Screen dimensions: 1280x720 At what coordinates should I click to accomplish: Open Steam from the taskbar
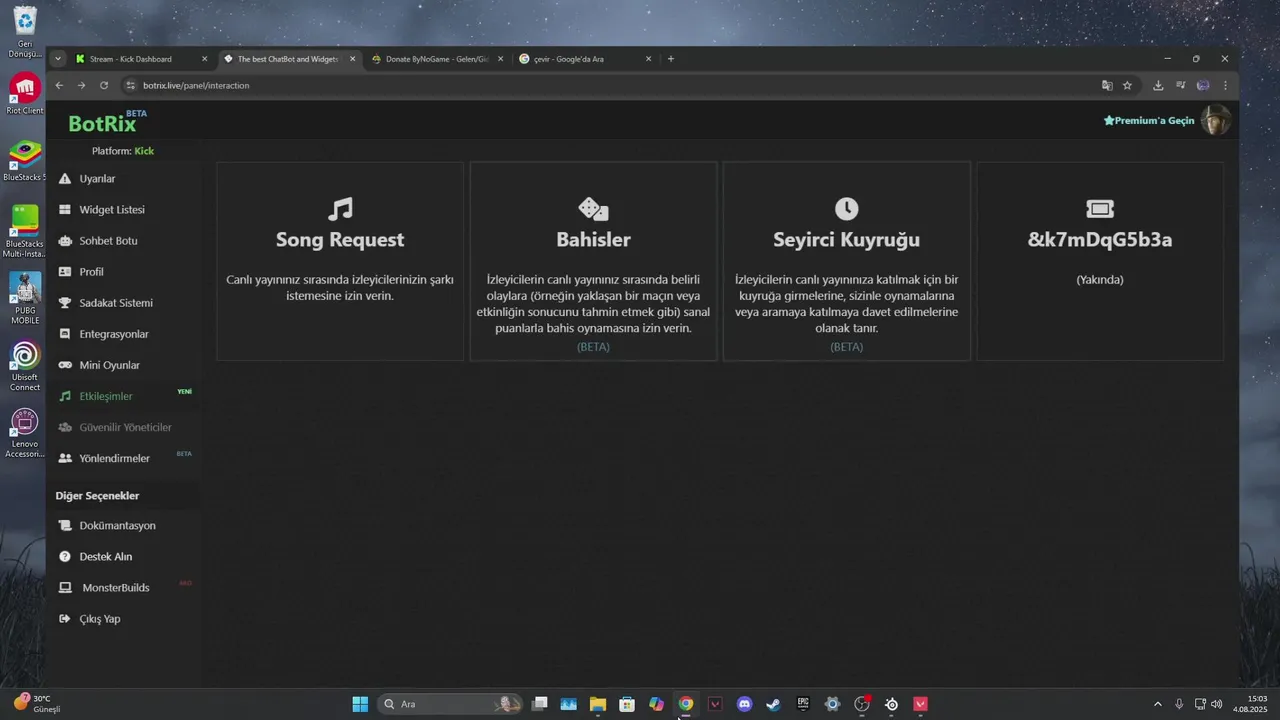773,704
